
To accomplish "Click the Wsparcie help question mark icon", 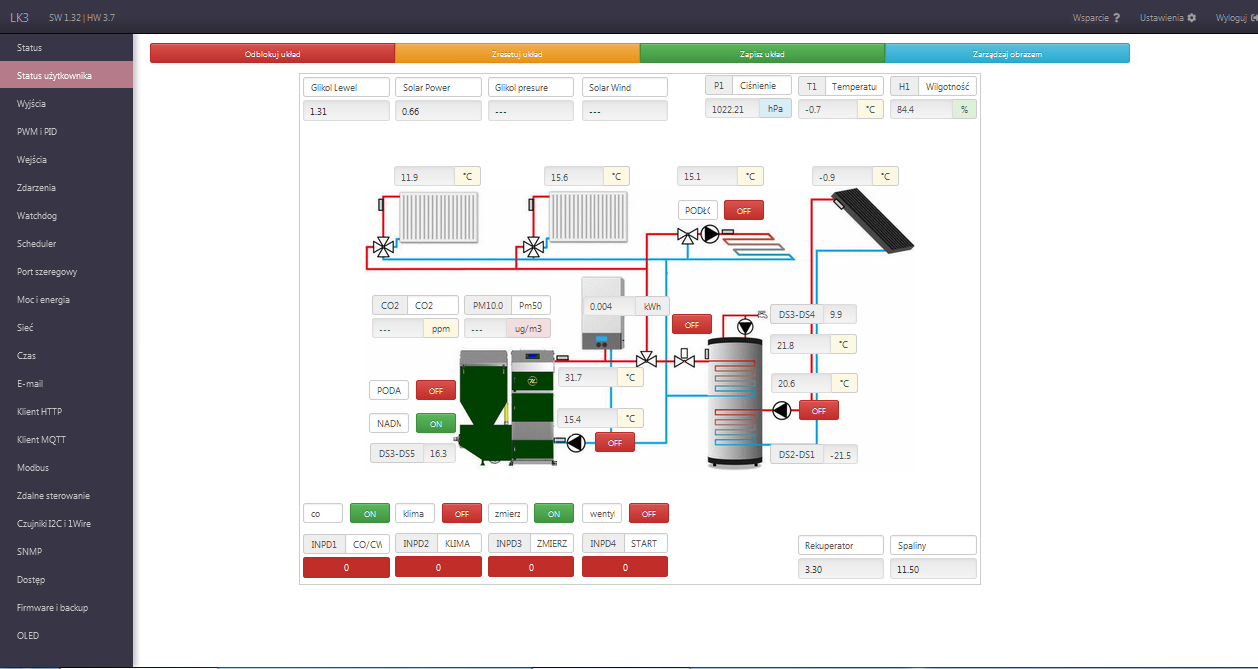I will click(1116, 18).
